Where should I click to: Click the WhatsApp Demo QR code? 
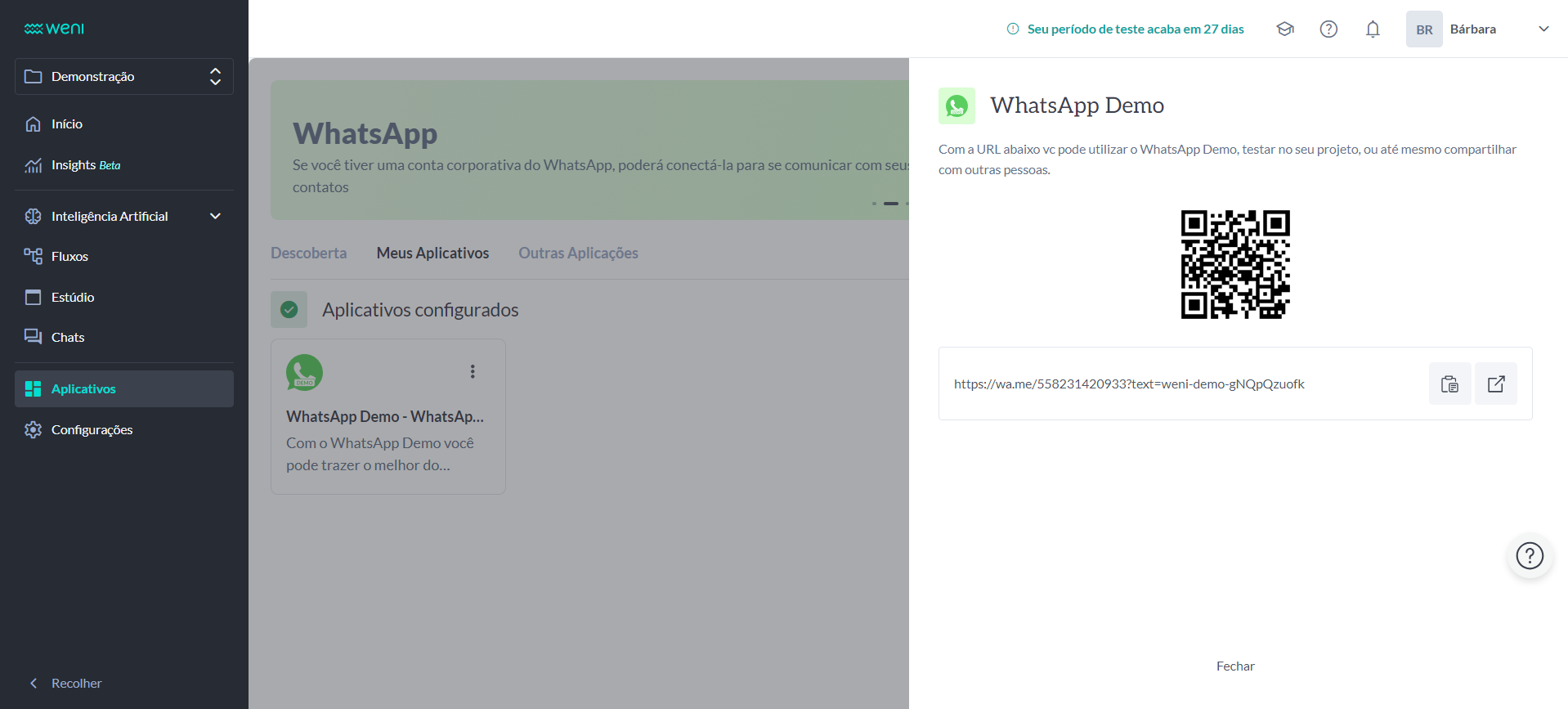1234,264
